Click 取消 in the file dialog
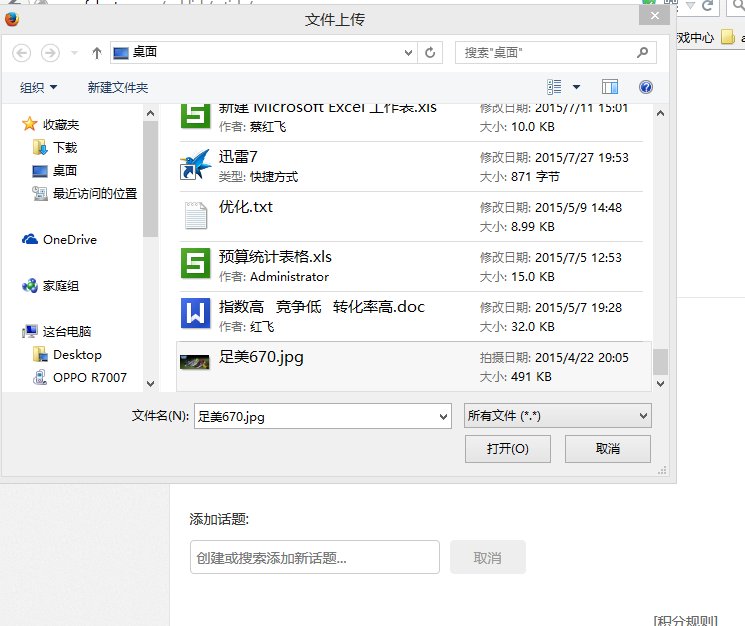This screenshot has width=745, height=626. coord(608,449)
